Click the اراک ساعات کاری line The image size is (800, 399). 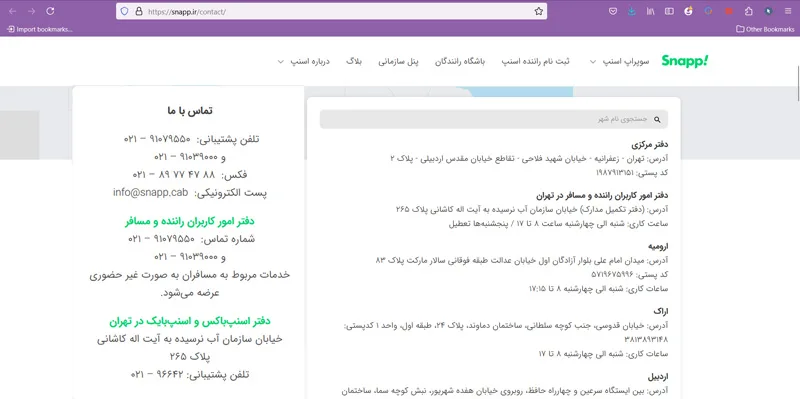tap(603, 354)
